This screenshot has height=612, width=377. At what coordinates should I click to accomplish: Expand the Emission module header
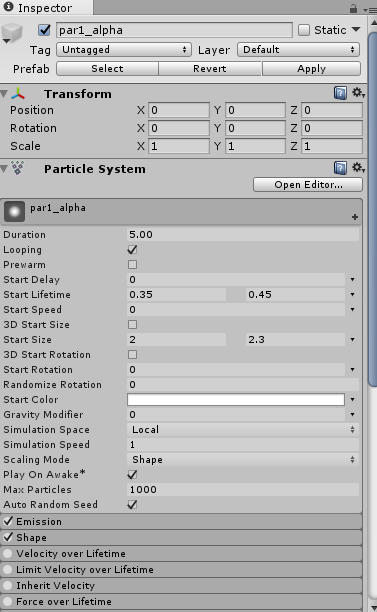(181, 521)
